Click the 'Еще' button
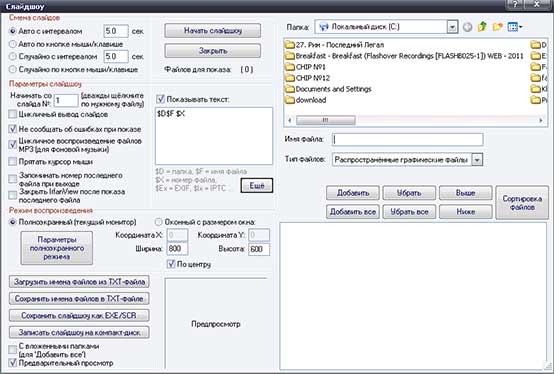The height and width of the screenshot is (374, 554). click(x=257, y=185)
